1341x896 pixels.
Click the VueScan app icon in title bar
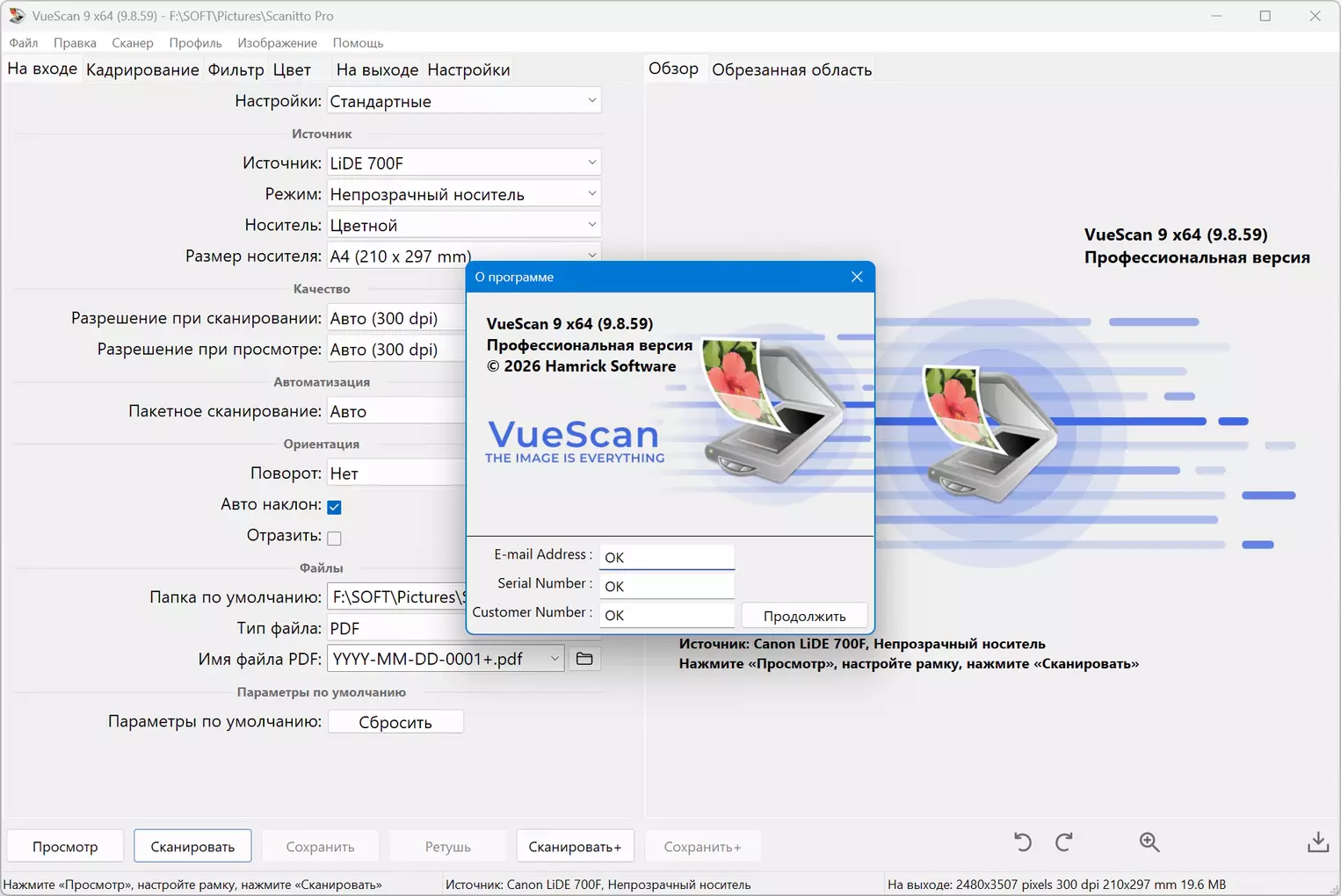[x=16, y=16]
